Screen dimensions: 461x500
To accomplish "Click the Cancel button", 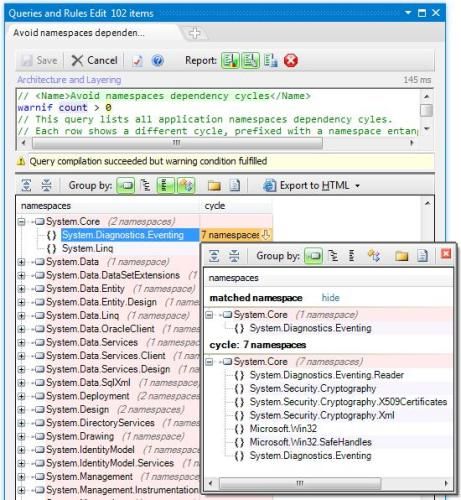I will coord(95,60).
